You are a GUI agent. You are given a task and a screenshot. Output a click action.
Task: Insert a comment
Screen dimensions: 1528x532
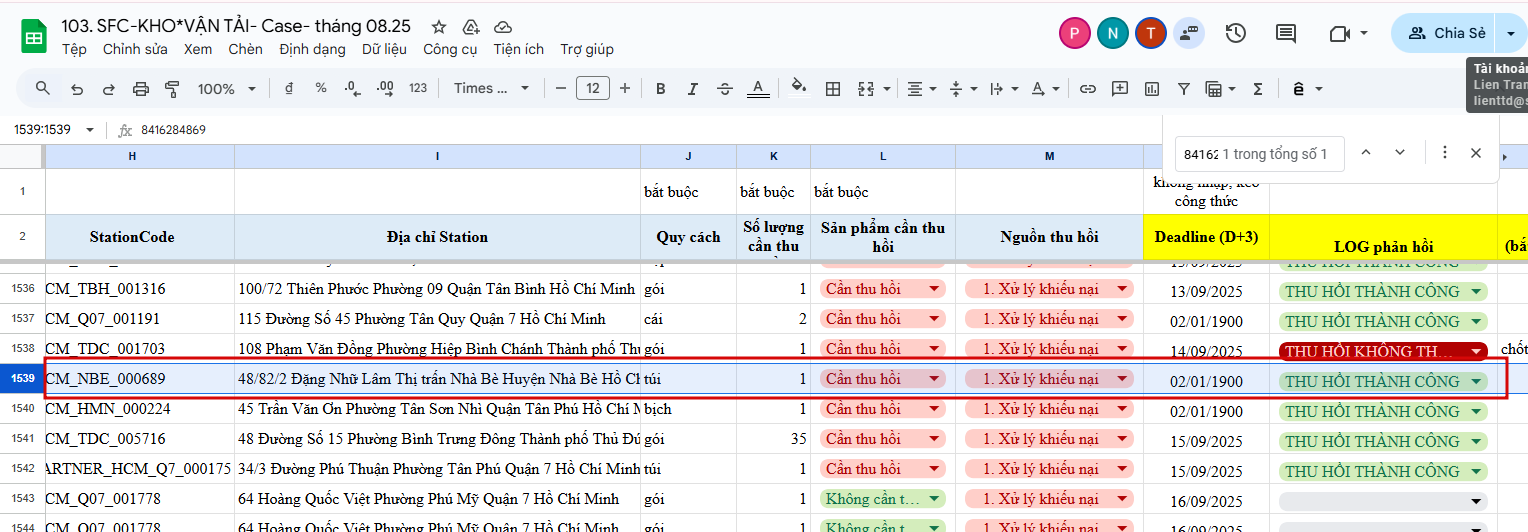[x=1120, y=88]
